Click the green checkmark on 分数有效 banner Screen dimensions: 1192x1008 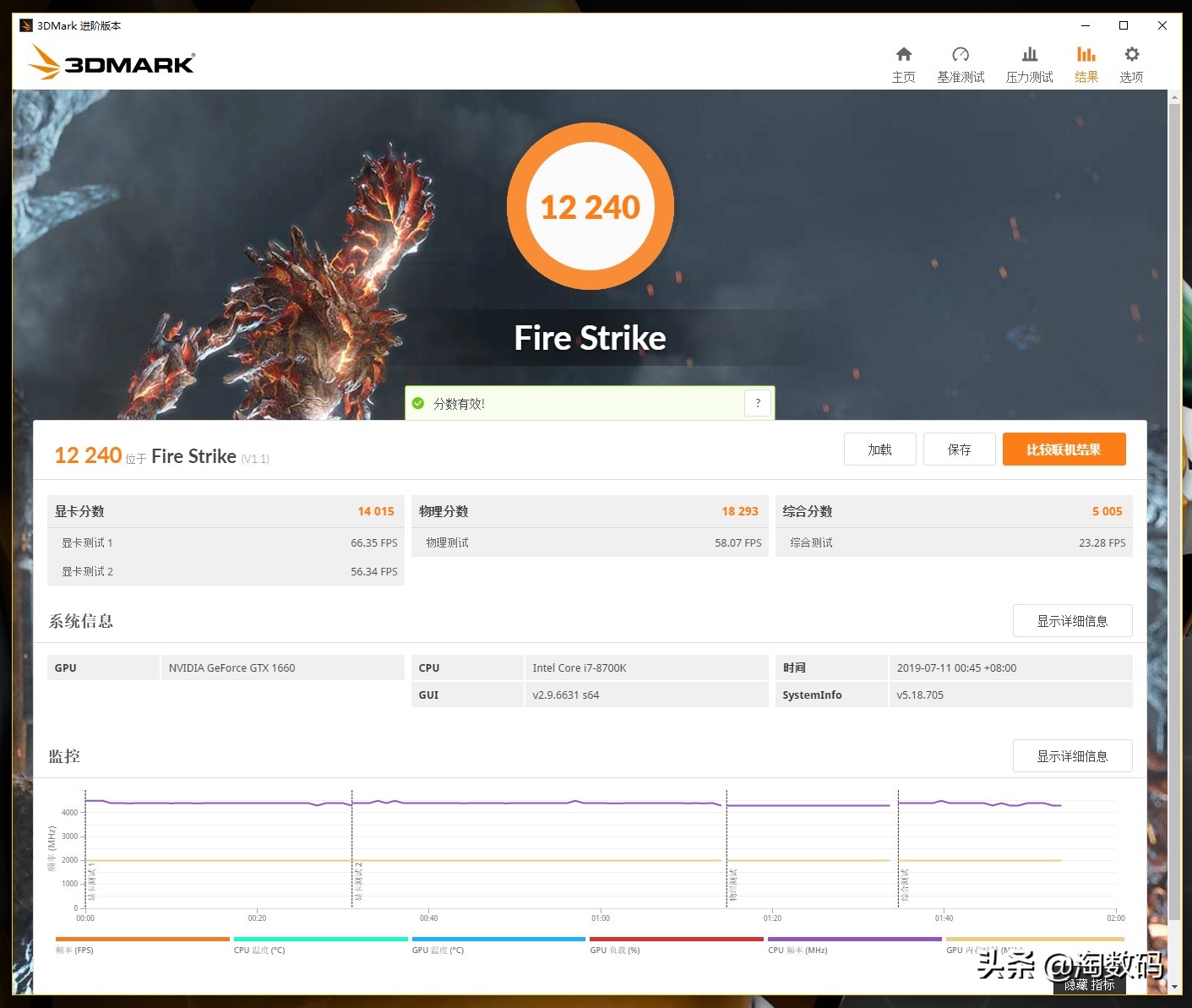[418, 403]
